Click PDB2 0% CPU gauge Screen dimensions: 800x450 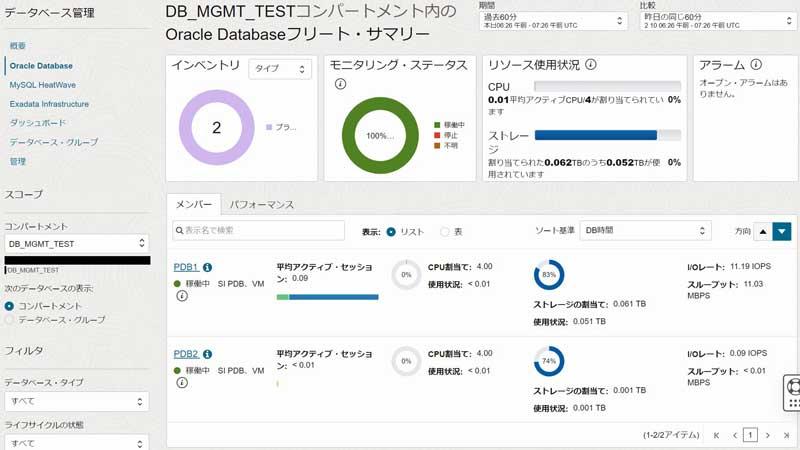click(406, 361)
